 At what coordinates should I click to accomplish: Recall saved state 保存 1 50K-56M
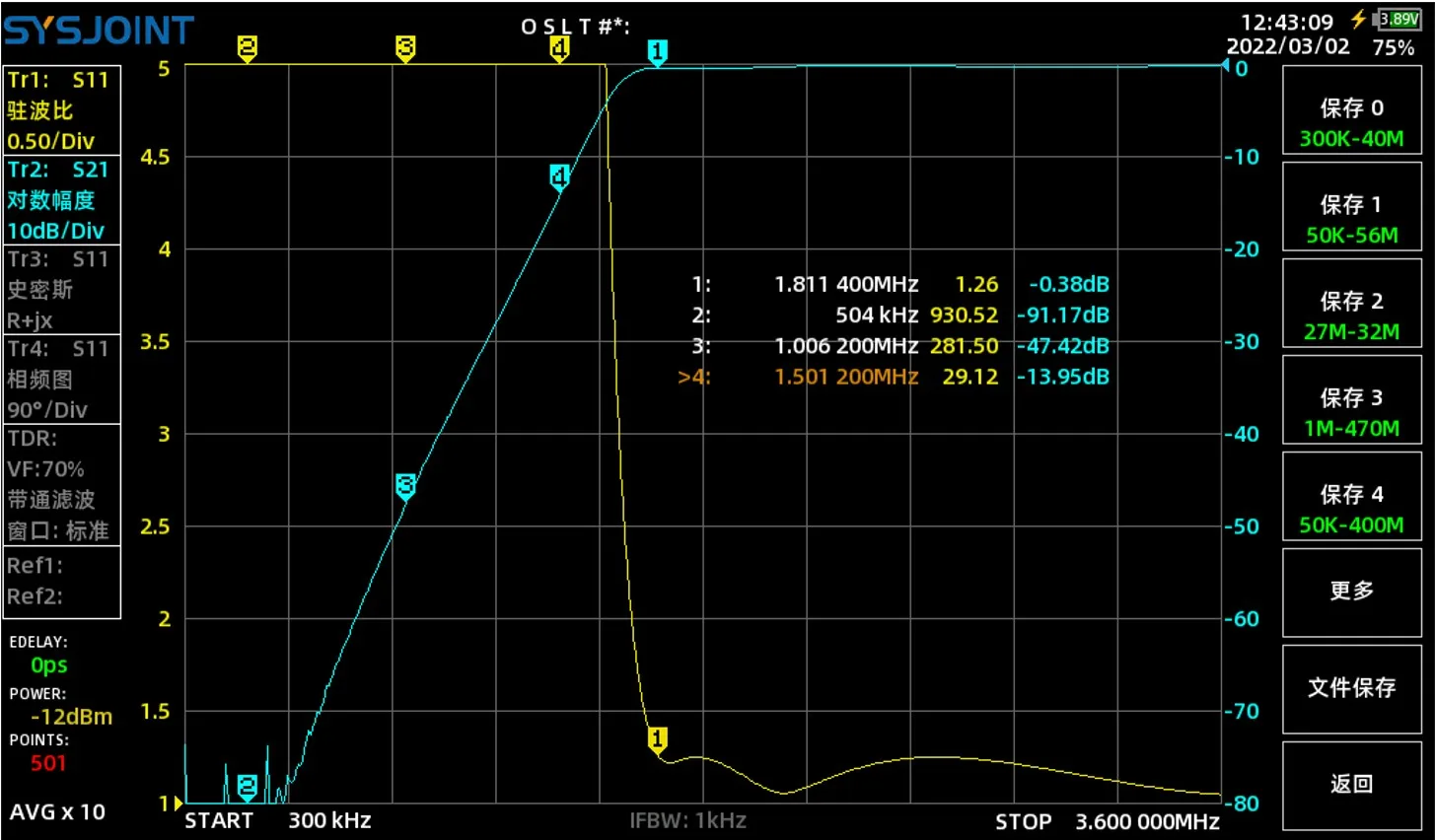pyautogui.click(x=1351, y=207)
